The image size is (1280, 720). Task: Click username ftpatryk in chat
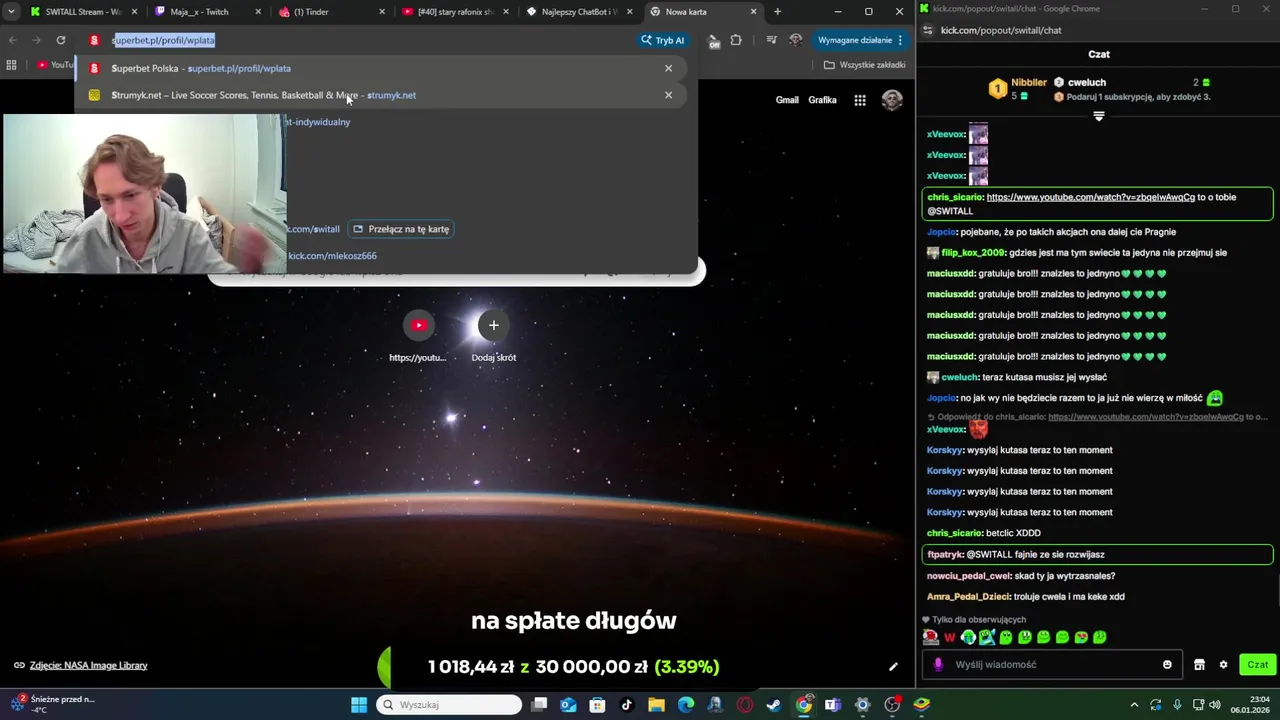pyautogui.click(x=944, y=554)
